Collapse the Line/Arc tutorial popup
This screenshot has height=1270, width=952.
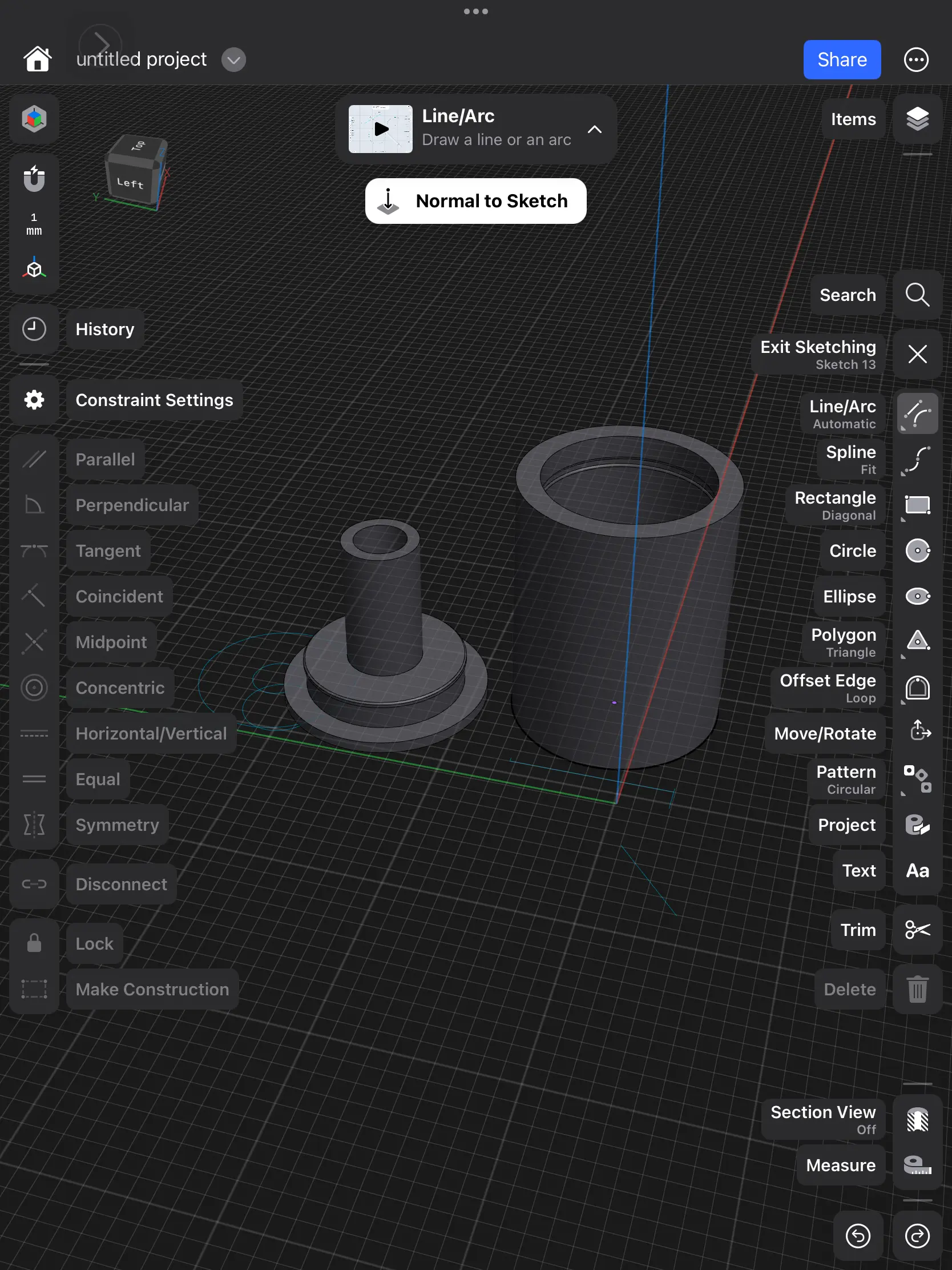tap(595, 130)
